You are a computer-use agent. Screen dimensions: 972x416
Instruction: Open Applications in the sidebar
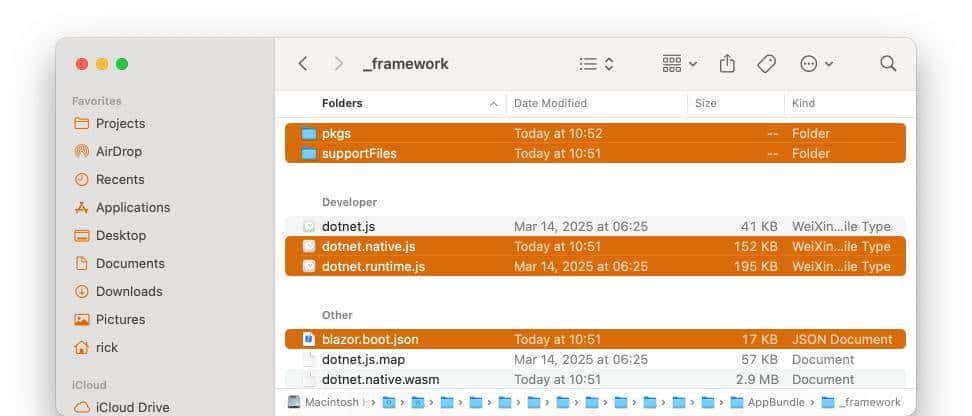click(132, 208)
